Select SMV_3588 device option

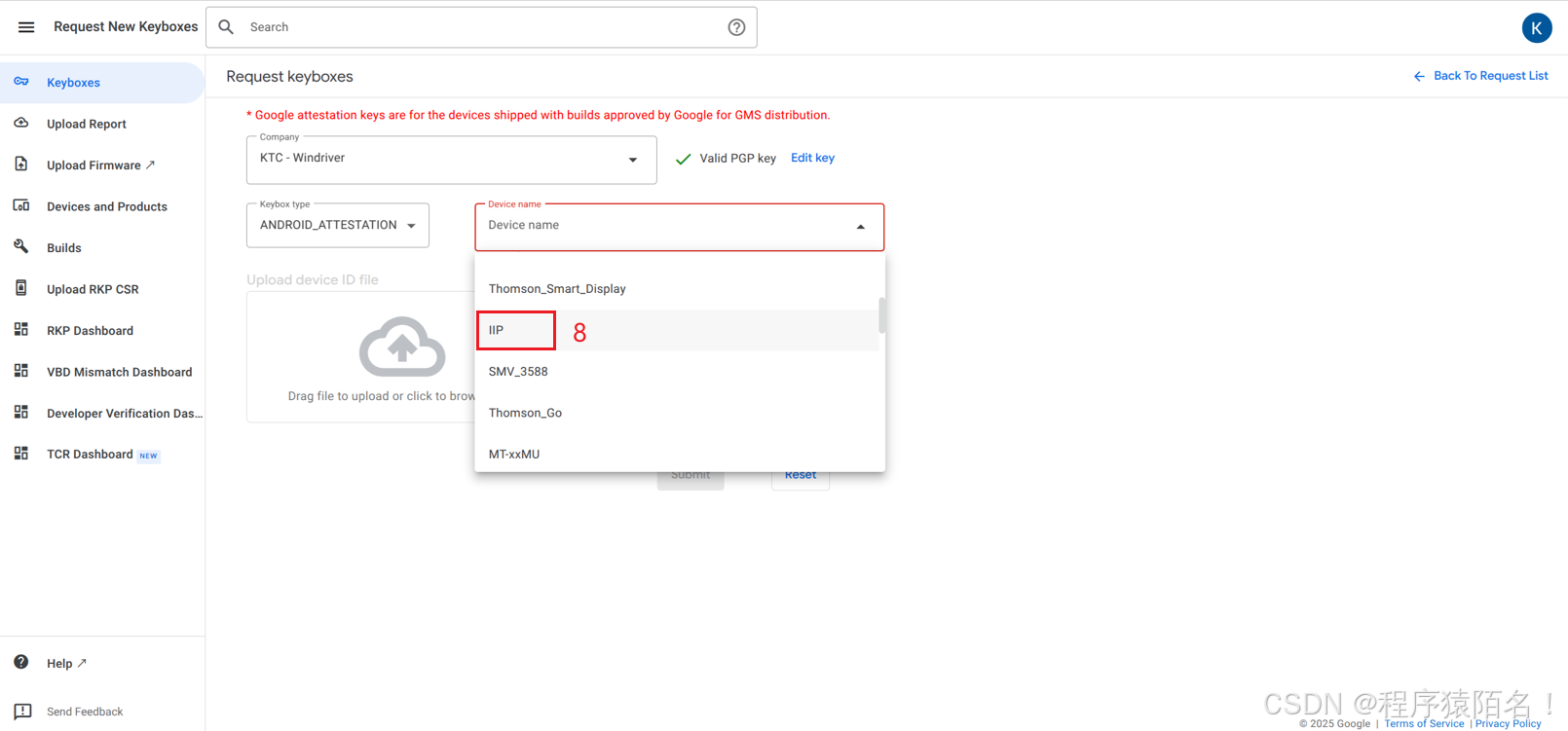point(677,371)
